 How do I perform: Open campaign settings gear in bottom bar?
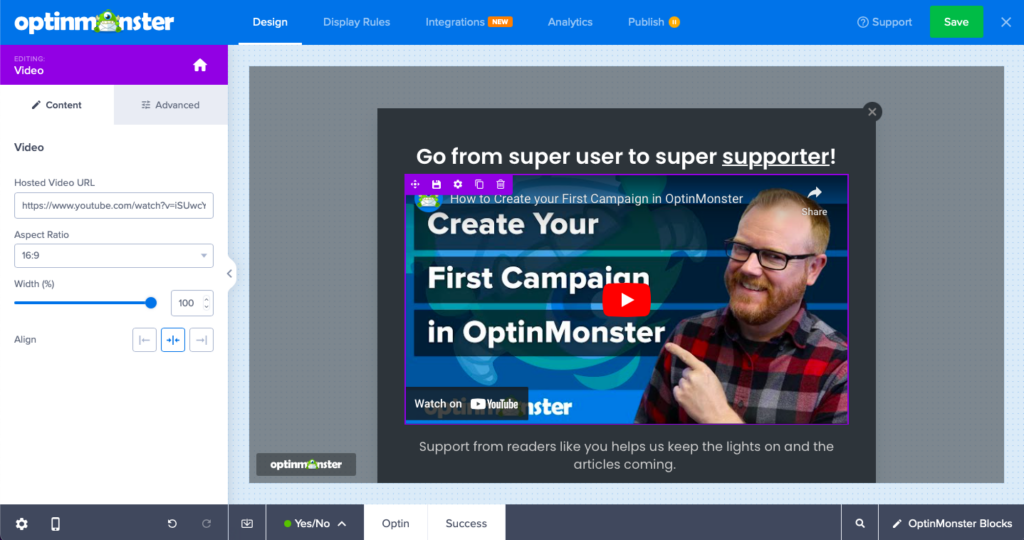(22, 524)
